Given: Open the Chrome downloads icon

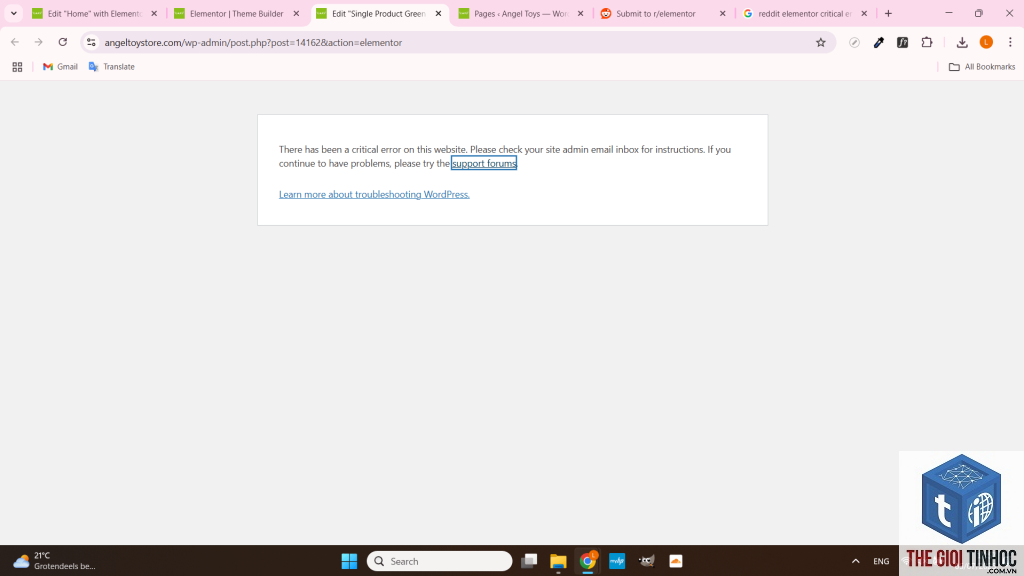Looking at the screenshot, I should [x=962, y=42].
